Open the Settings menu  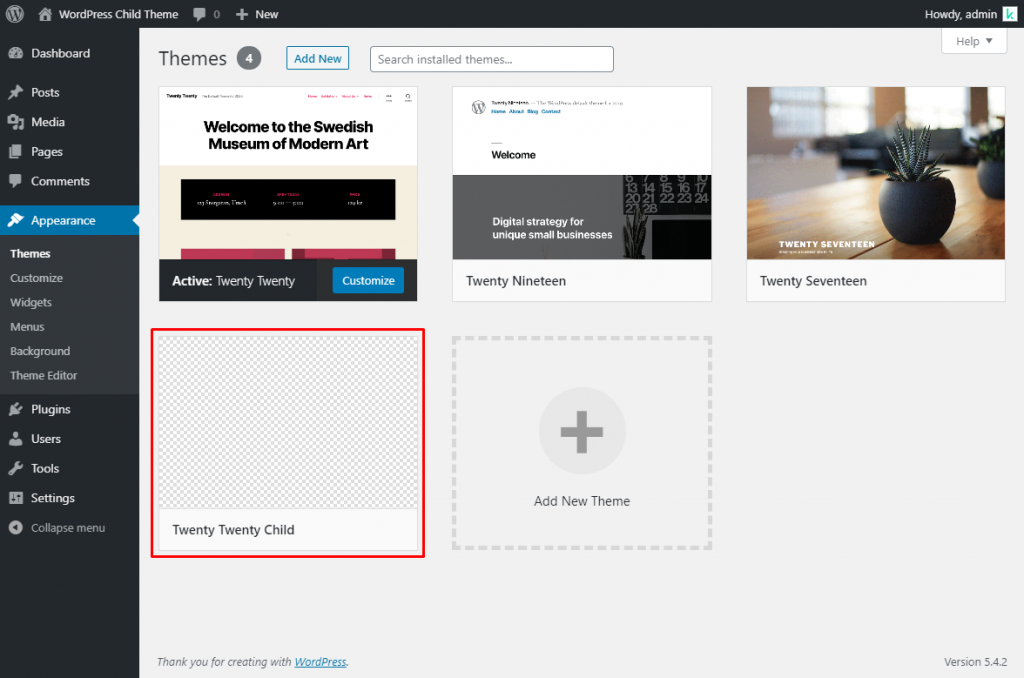tap(53, 498)
